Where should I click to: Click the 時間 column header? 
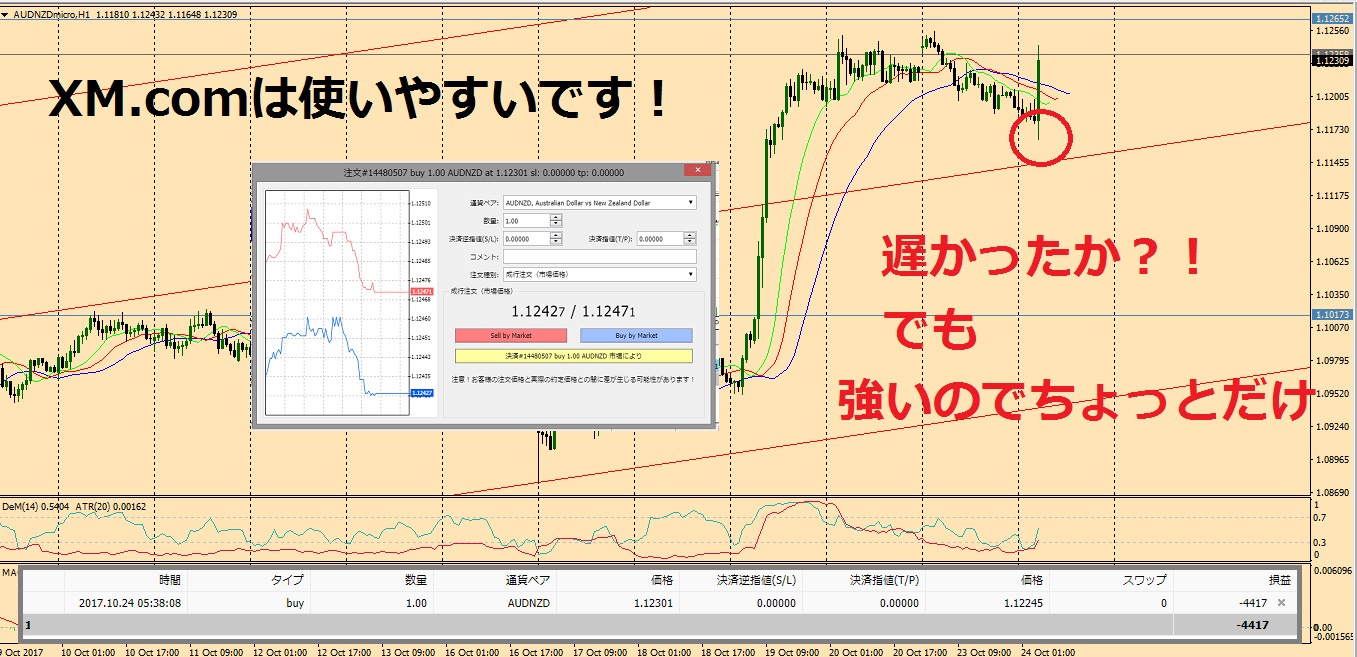170,580
